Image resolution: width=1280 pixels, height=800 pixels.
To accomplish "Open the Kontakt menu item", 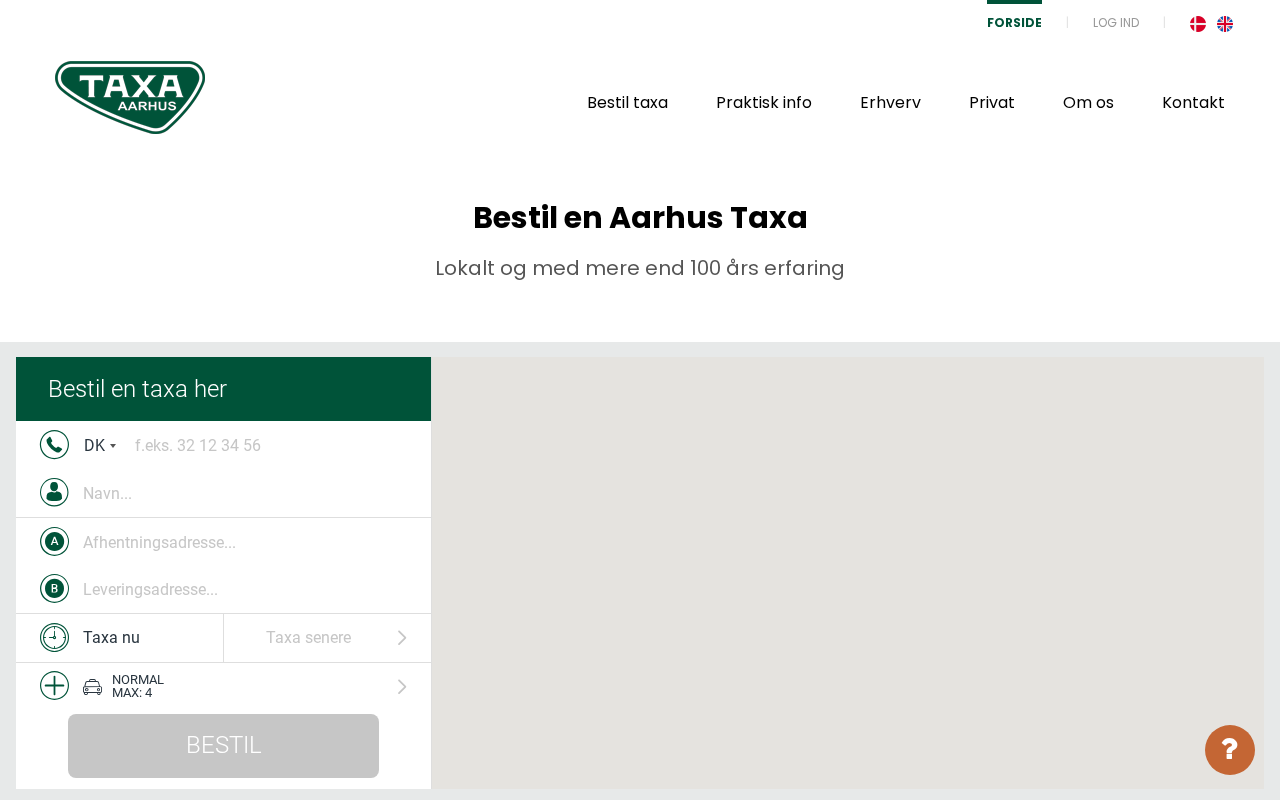I will [1193, 102].
